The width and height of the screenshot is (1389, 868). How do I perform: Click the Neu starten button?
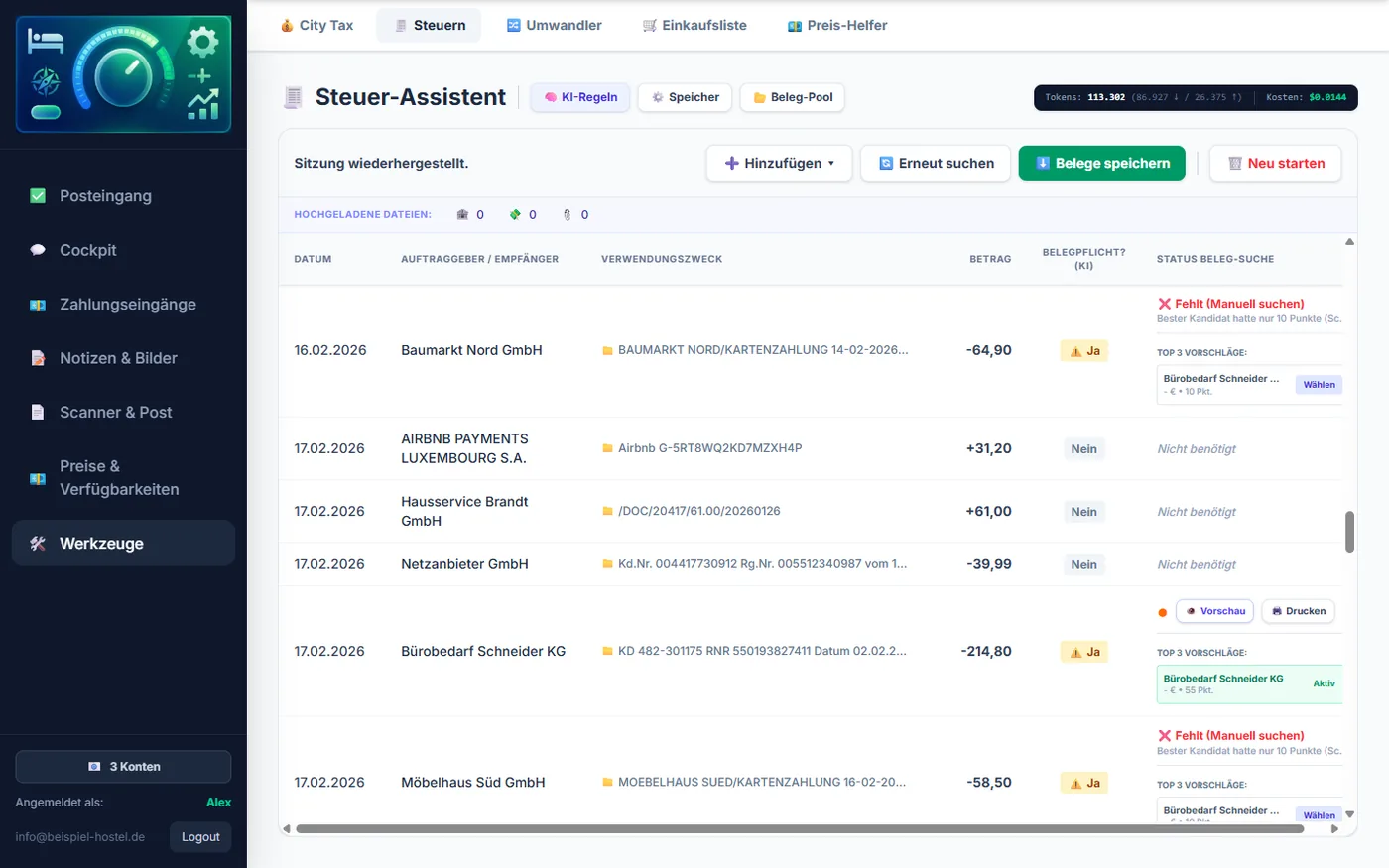click(1276, 164)
